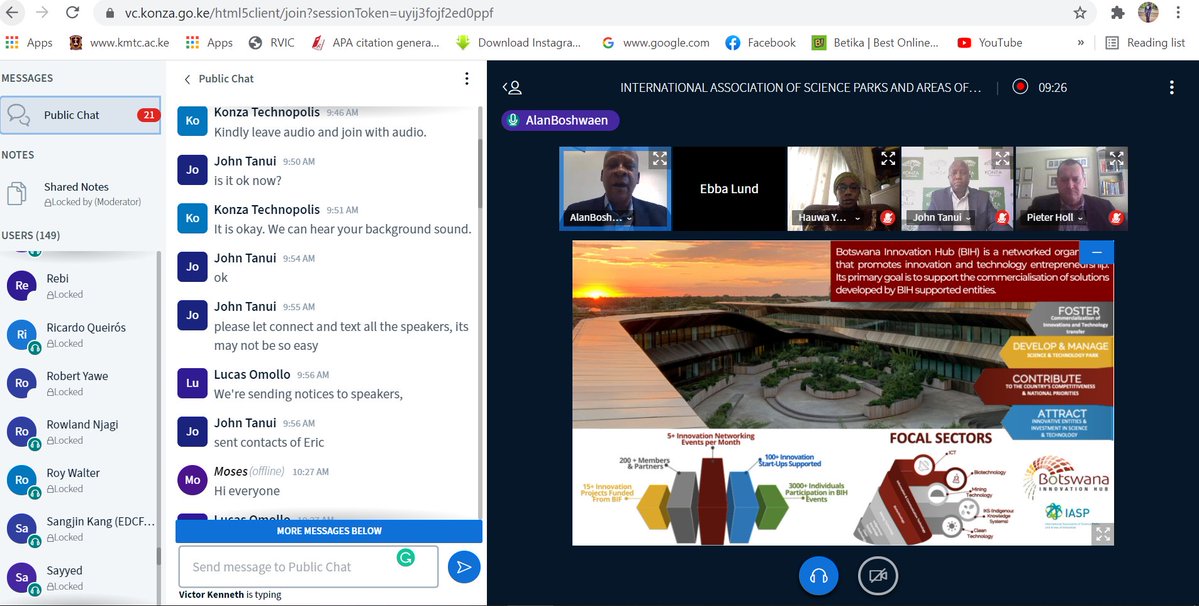Screen dimensions: 1199x606
Task: Select Public Chat in Messages list
Action: (80, 115)
